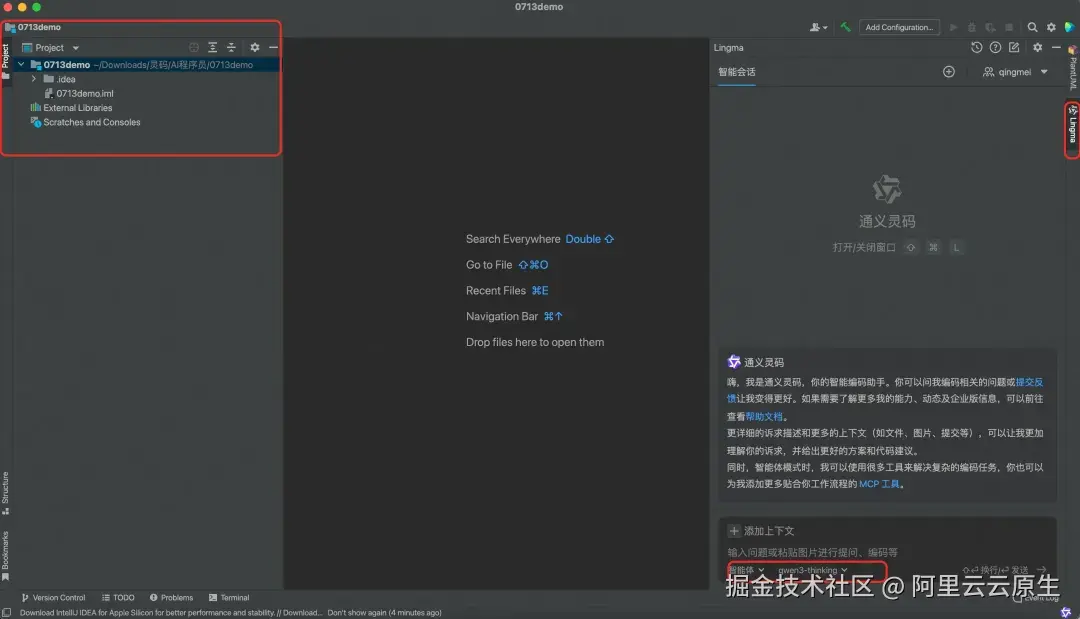Image resolution: width=1080 pixels, height=619 pixels.
Task: Open Project panel options gear
Action: coord(255,48)
